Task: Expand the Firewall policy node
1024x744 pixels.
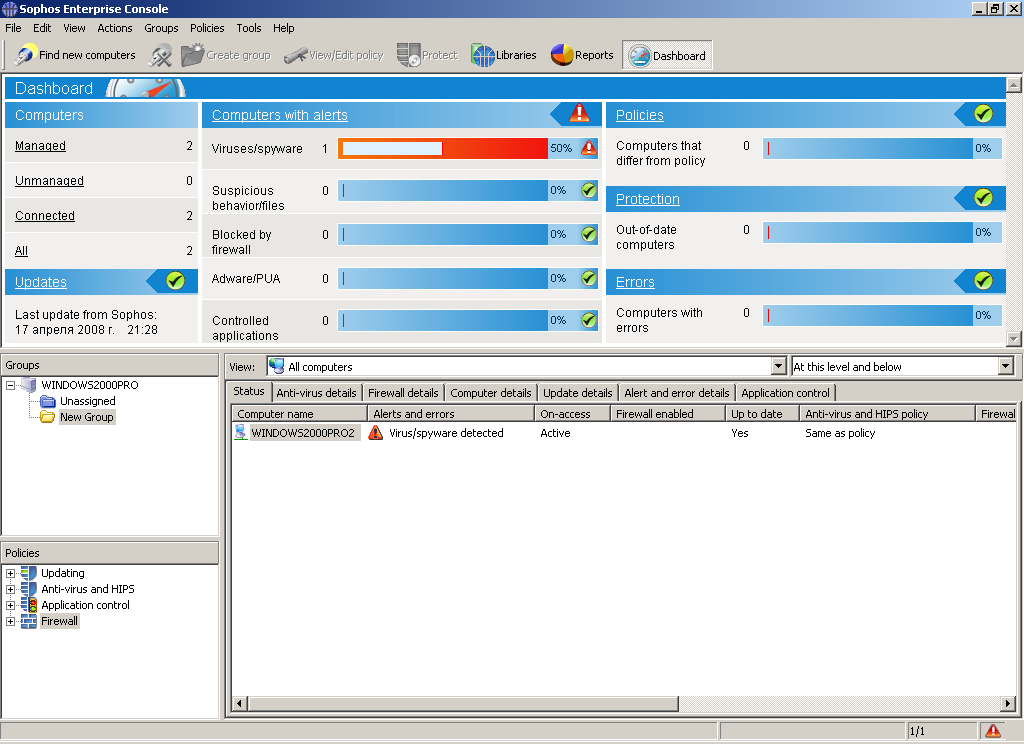Action: point(10,621)
